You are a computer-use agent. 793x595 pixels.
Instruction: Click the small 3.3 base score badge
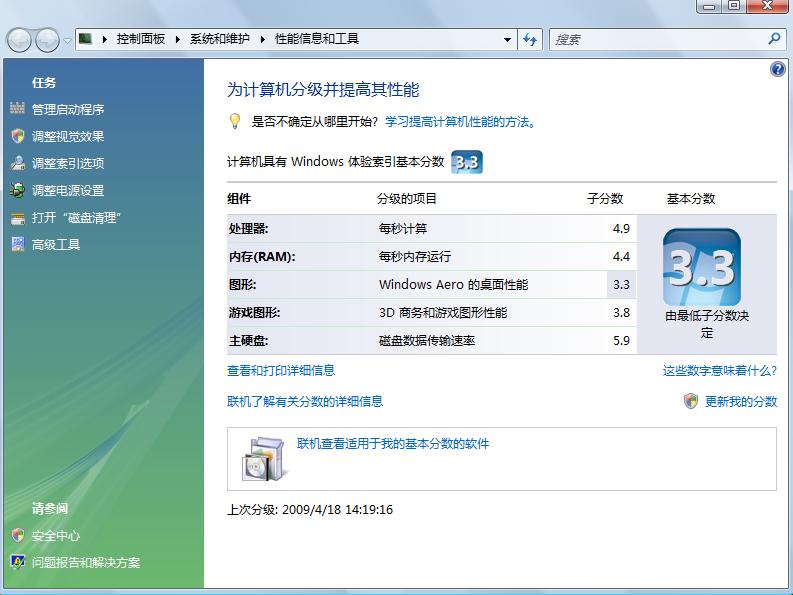[467, 162]
